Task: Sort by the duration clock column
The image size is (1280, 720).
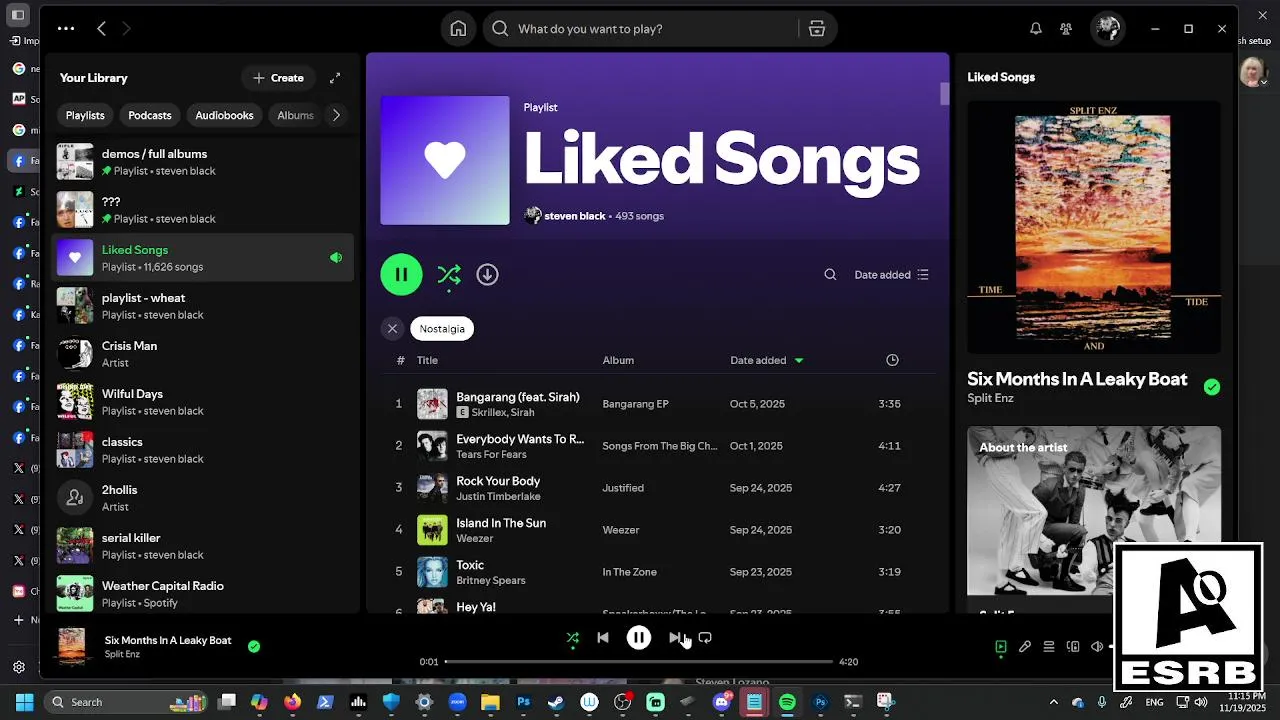Action: [x=892, y=360]
